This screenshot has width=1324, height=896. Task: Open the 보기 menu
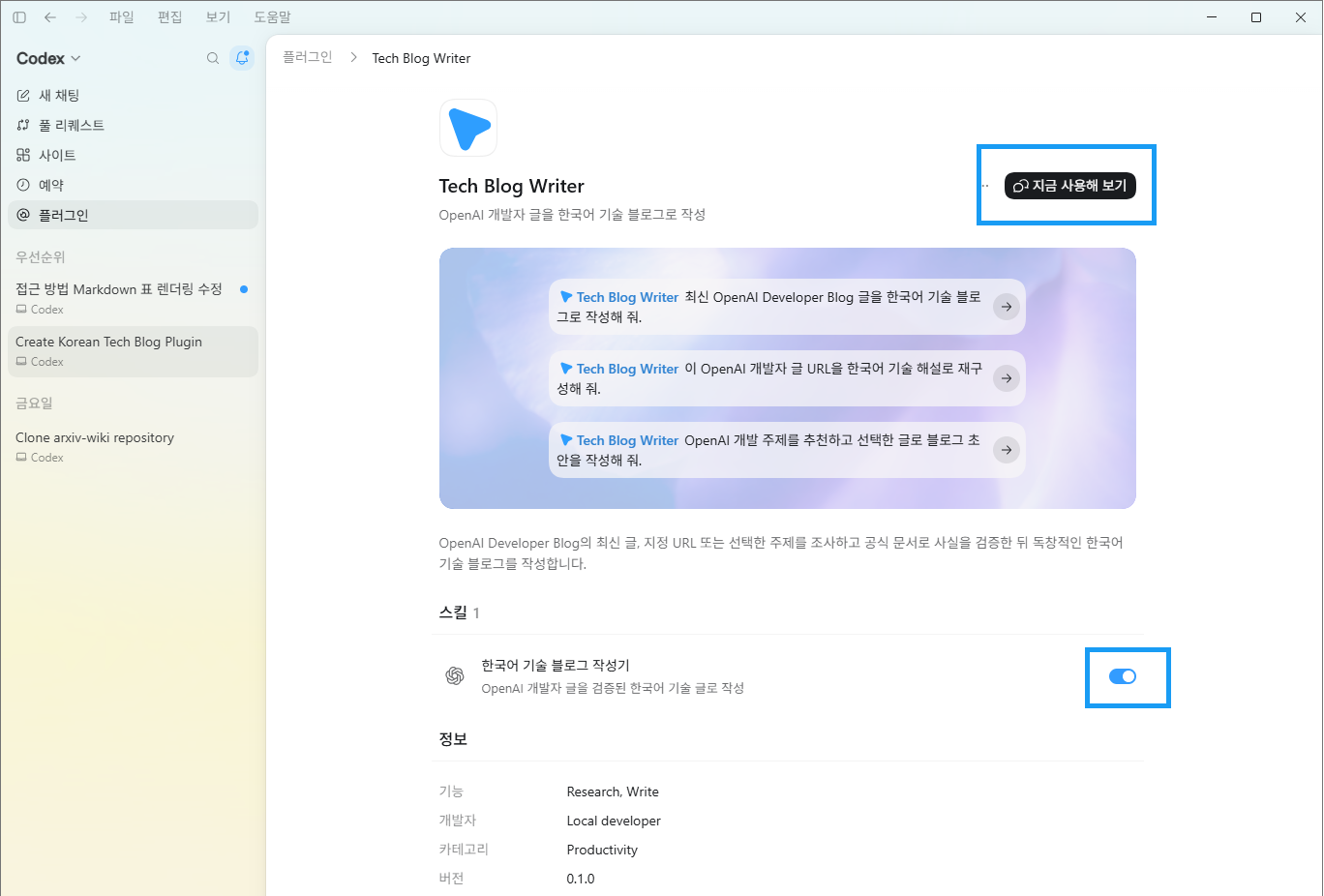[219, 17]
